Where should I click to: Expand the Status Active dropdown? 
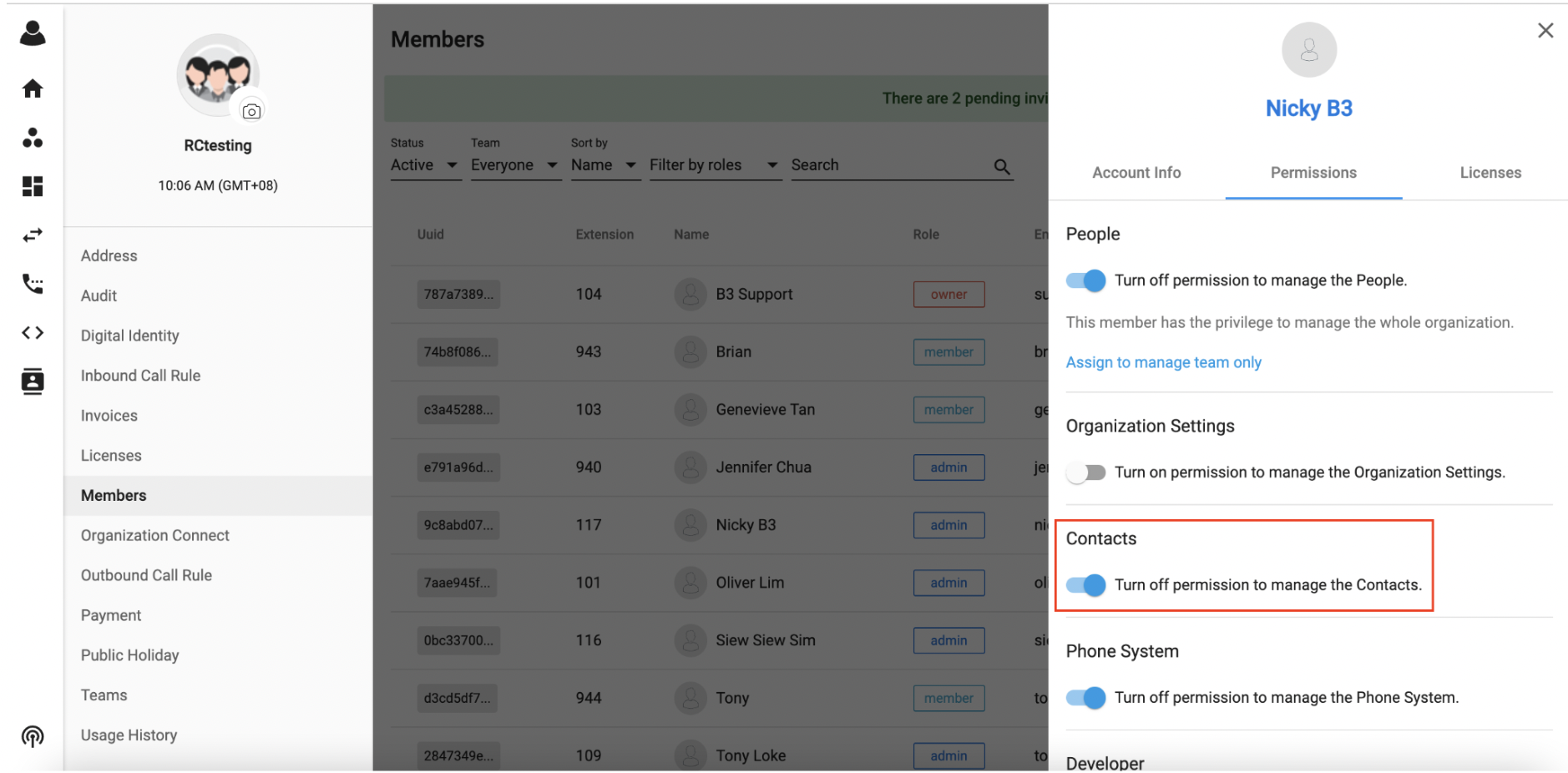point(424,165)
